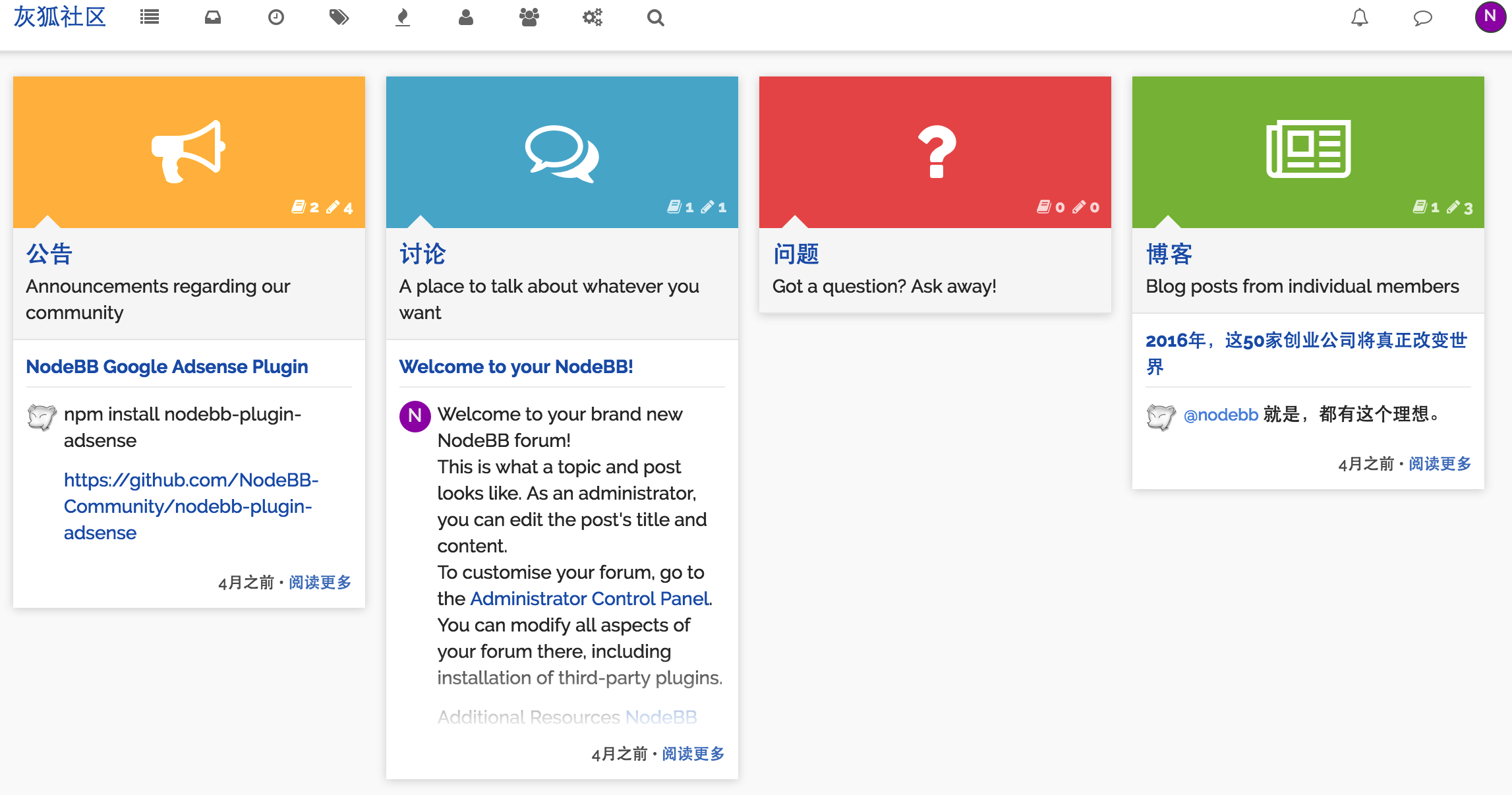Open the categories list icon in navbar
Image resolution: width=1512 pixels, height=795 pixels.
(150, 18)
